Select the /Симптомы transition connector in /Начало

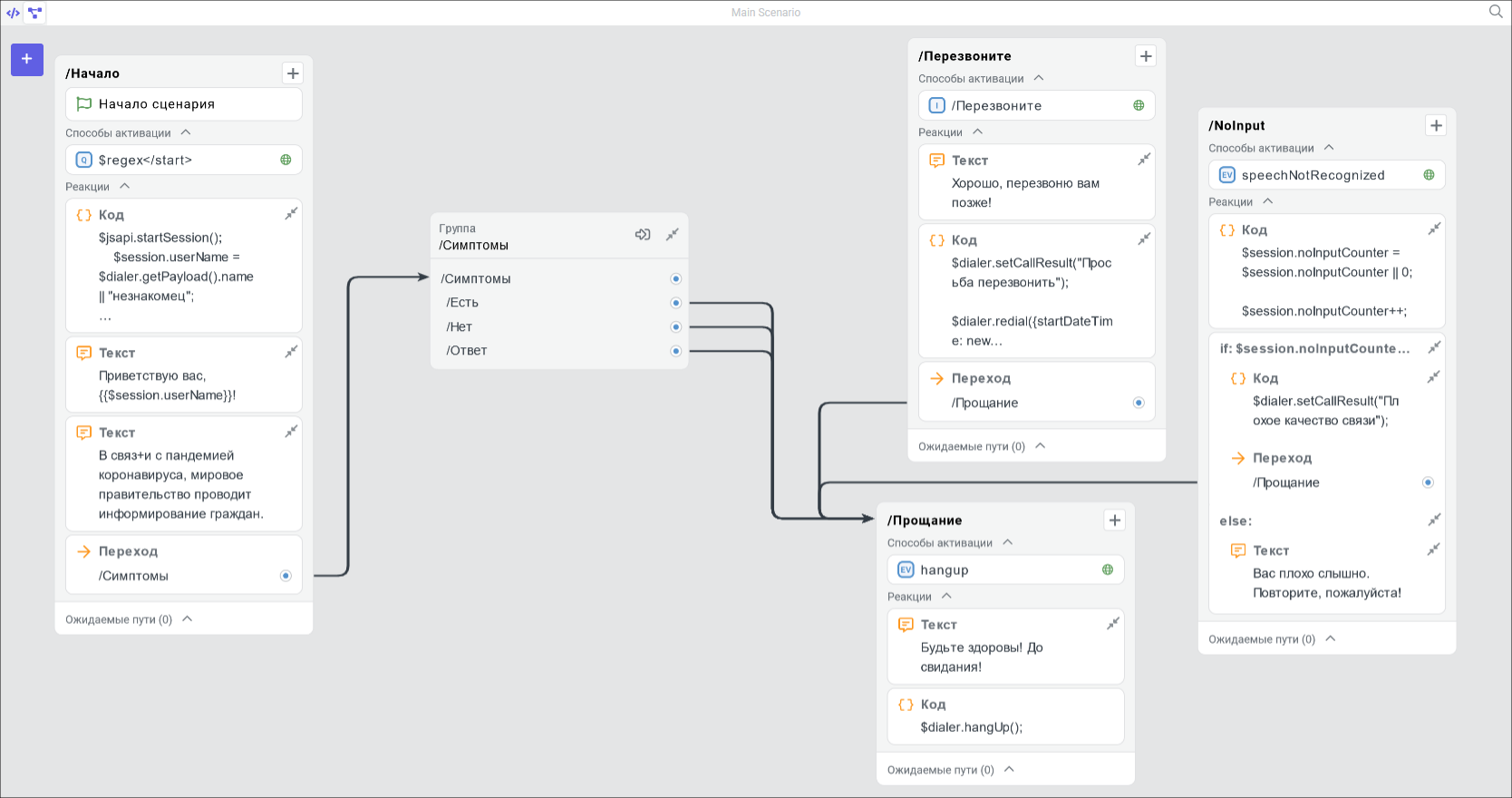(286, 576)
